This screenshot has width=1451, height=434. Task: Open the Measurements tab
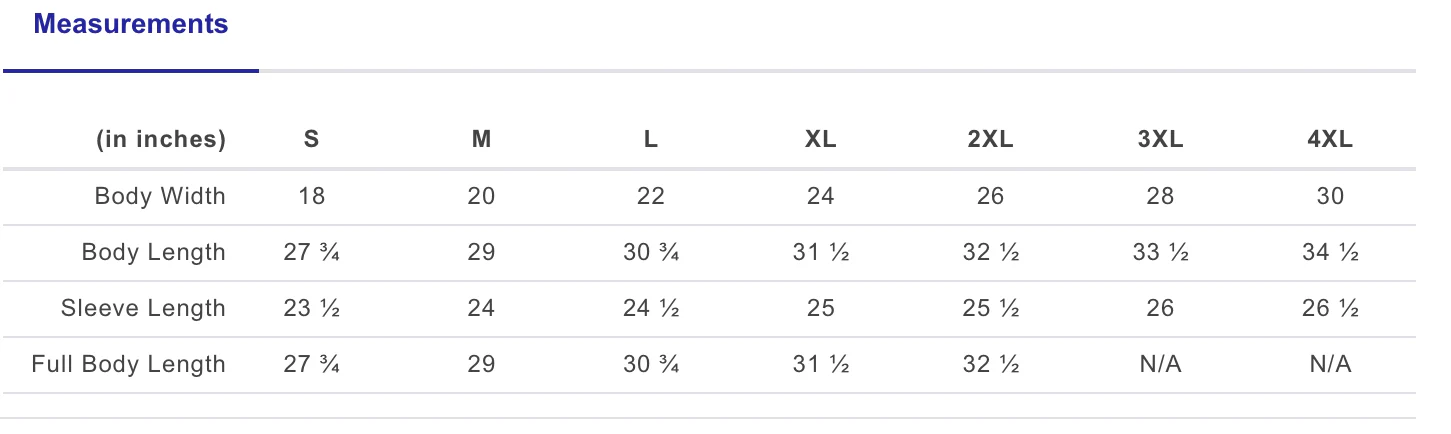pos(131,25)
